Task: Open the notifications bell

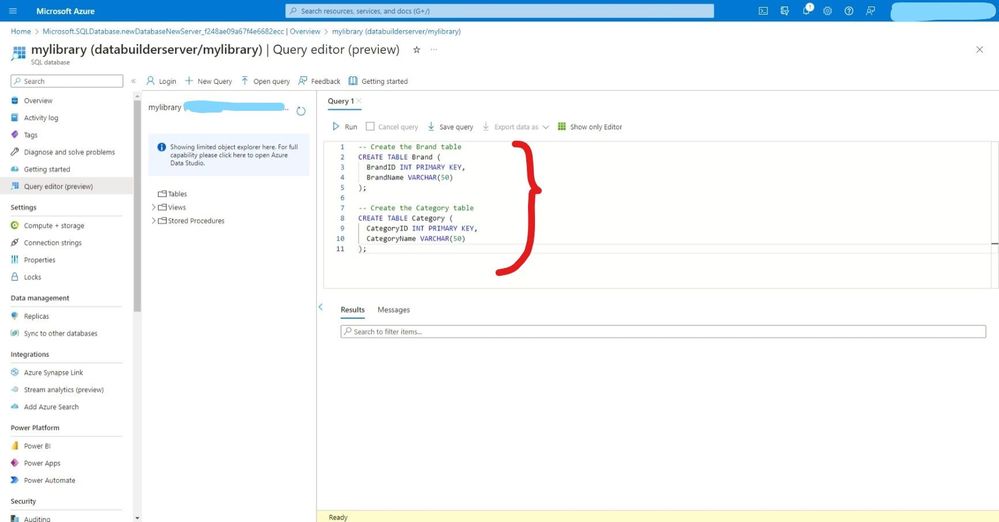Action: pos(807,10)
